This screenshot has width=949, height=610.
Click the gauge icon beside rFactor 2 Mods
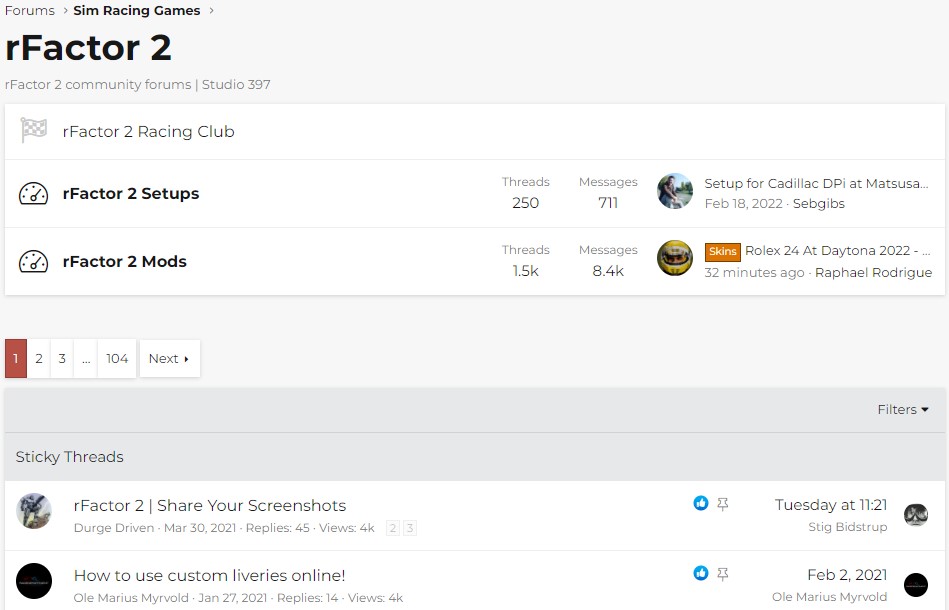[x=33, y=261]
